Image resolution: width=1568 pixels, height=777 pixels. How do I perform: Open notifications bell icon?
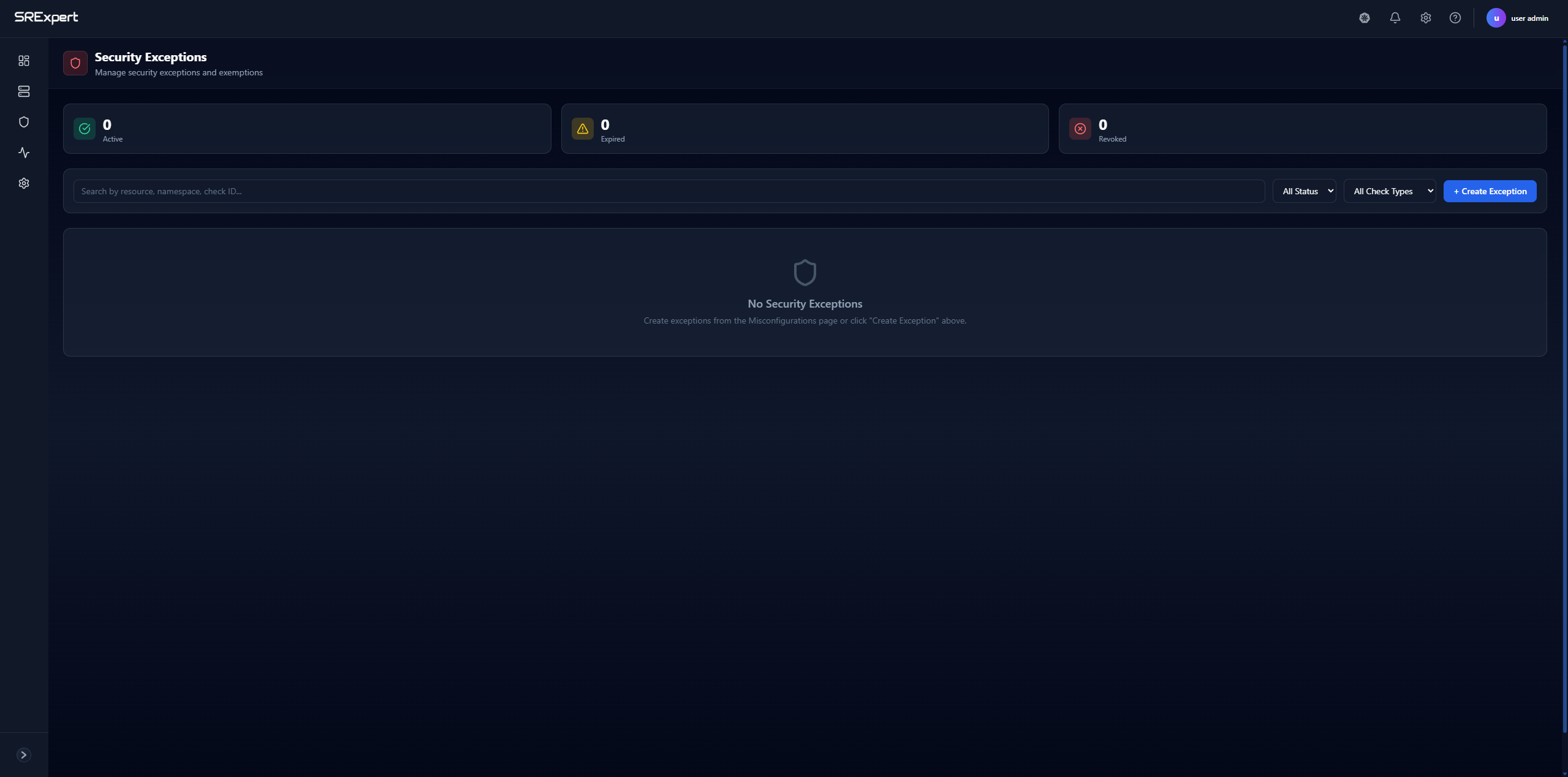tap(1395, 18)
